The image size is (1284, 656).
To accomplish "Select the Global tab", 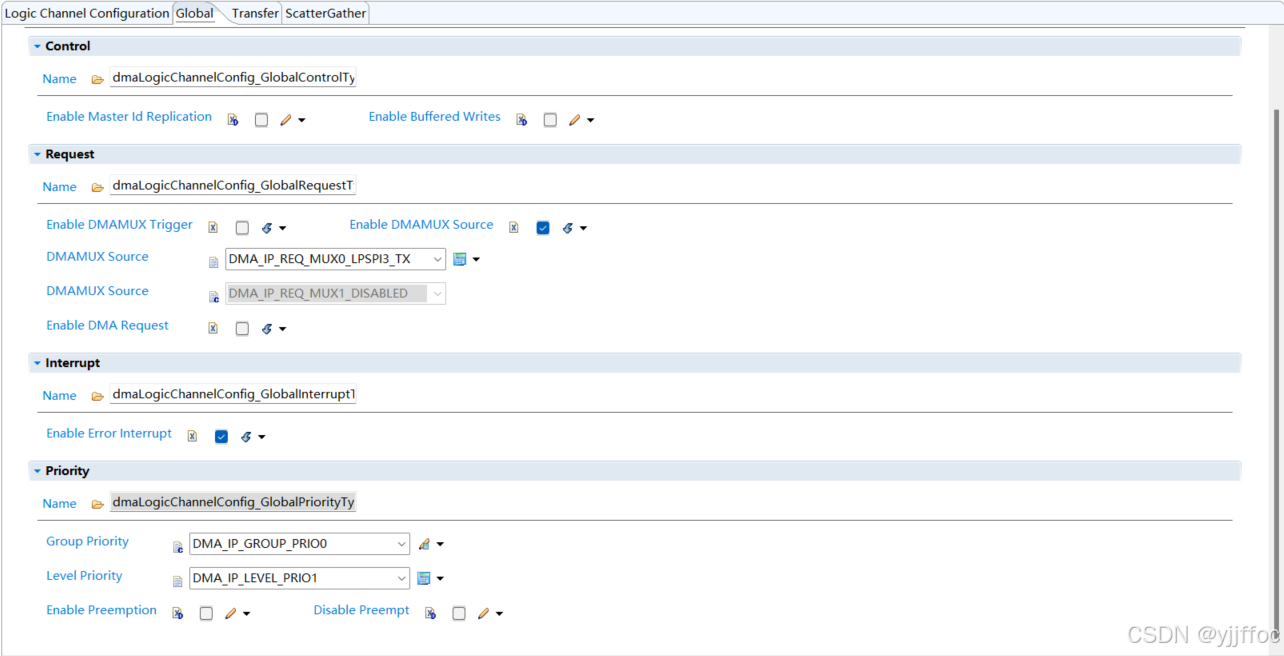I will (195, 13).
